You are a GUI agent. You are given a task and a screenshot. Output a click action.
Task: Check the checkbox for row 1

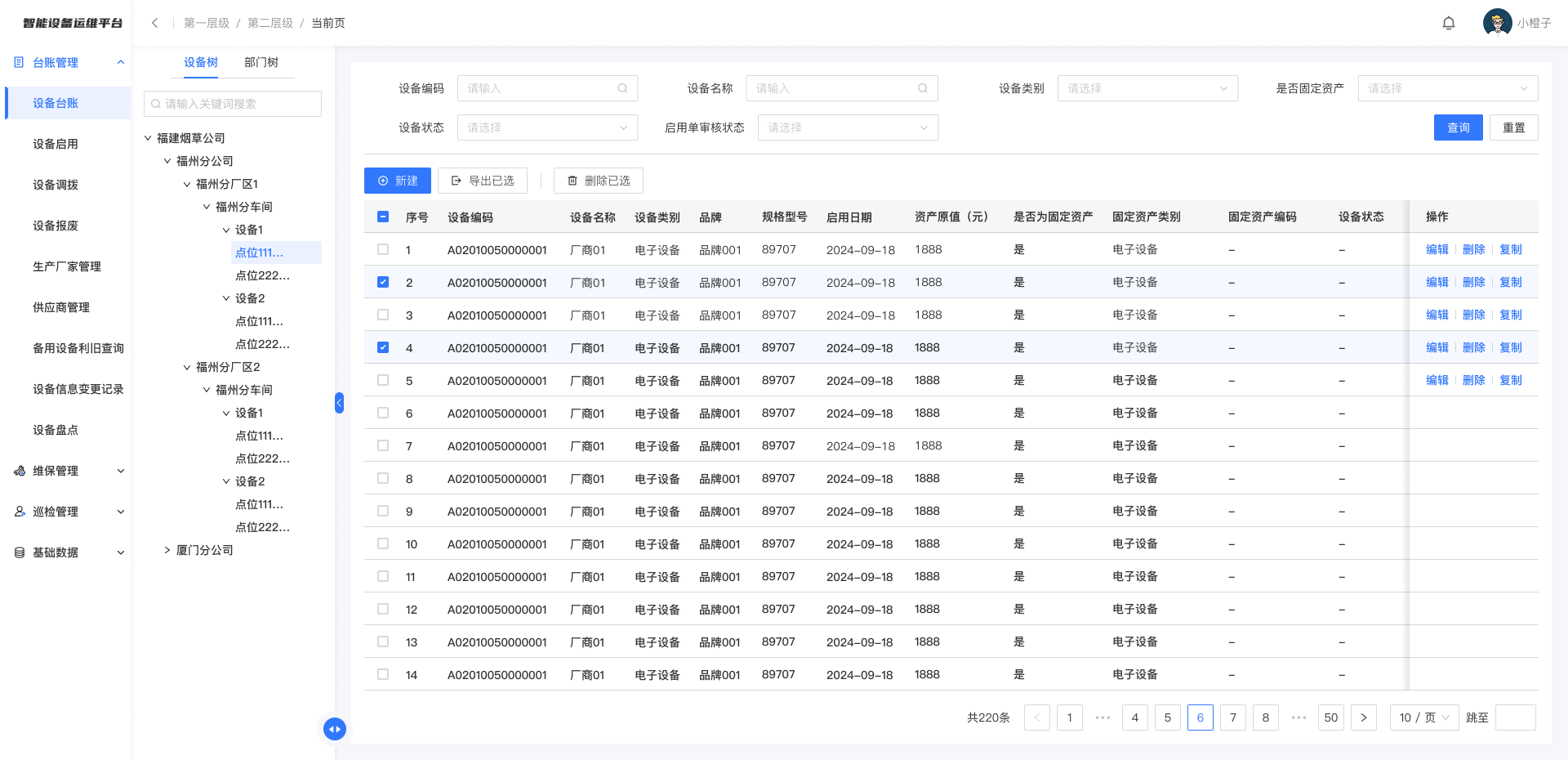click(383, 249)
